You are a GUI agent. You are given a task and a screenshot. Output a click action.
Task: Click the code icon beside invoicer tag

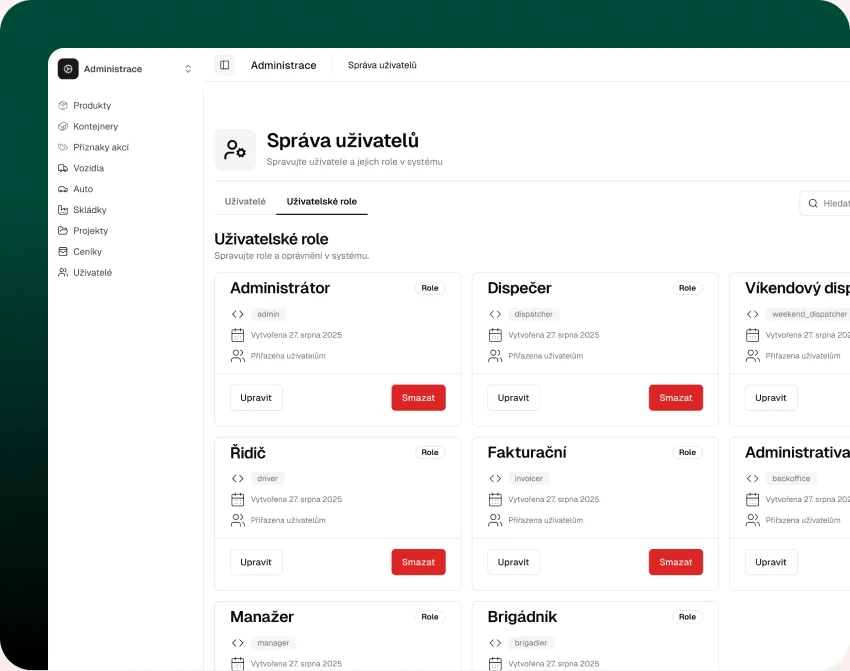point(495,478)
